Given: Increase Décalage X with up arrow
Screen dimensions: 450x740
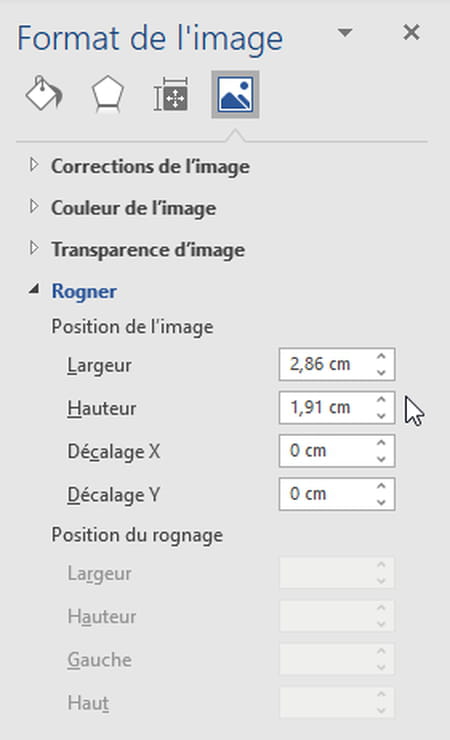Looking at the screenshot, I should 381,443.
